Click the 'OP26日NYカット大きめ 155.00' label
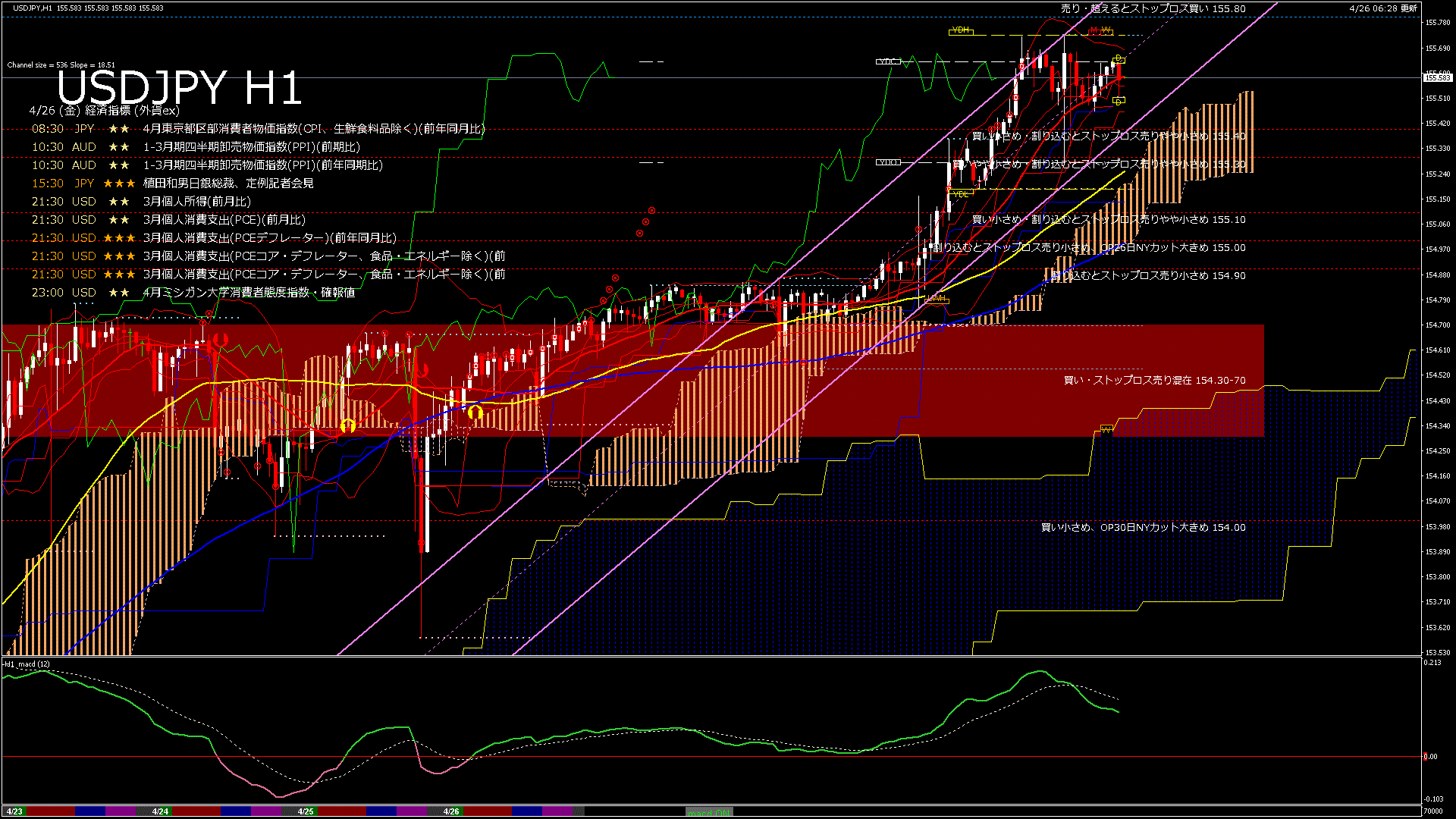 coord(1173,247)
